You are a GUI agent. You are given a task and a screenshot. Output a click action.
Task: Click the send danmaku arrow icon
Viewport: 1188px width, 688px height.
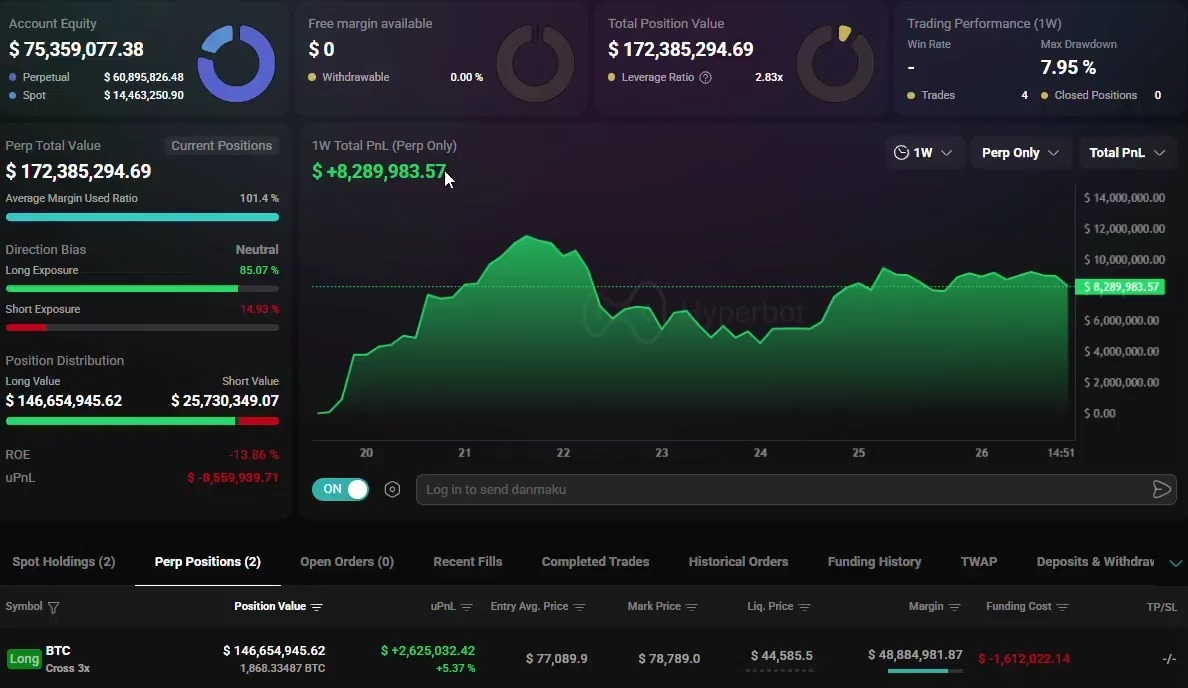1161,489
